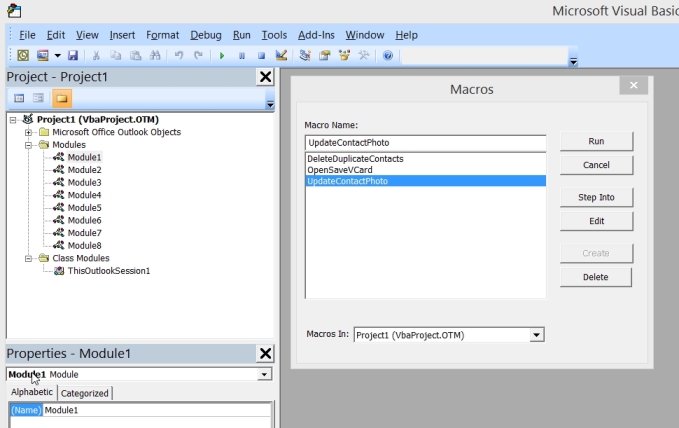This screenshot has height=428, width=679.
Task: Select Module5 in project tree
Action: tap(84, 208)
